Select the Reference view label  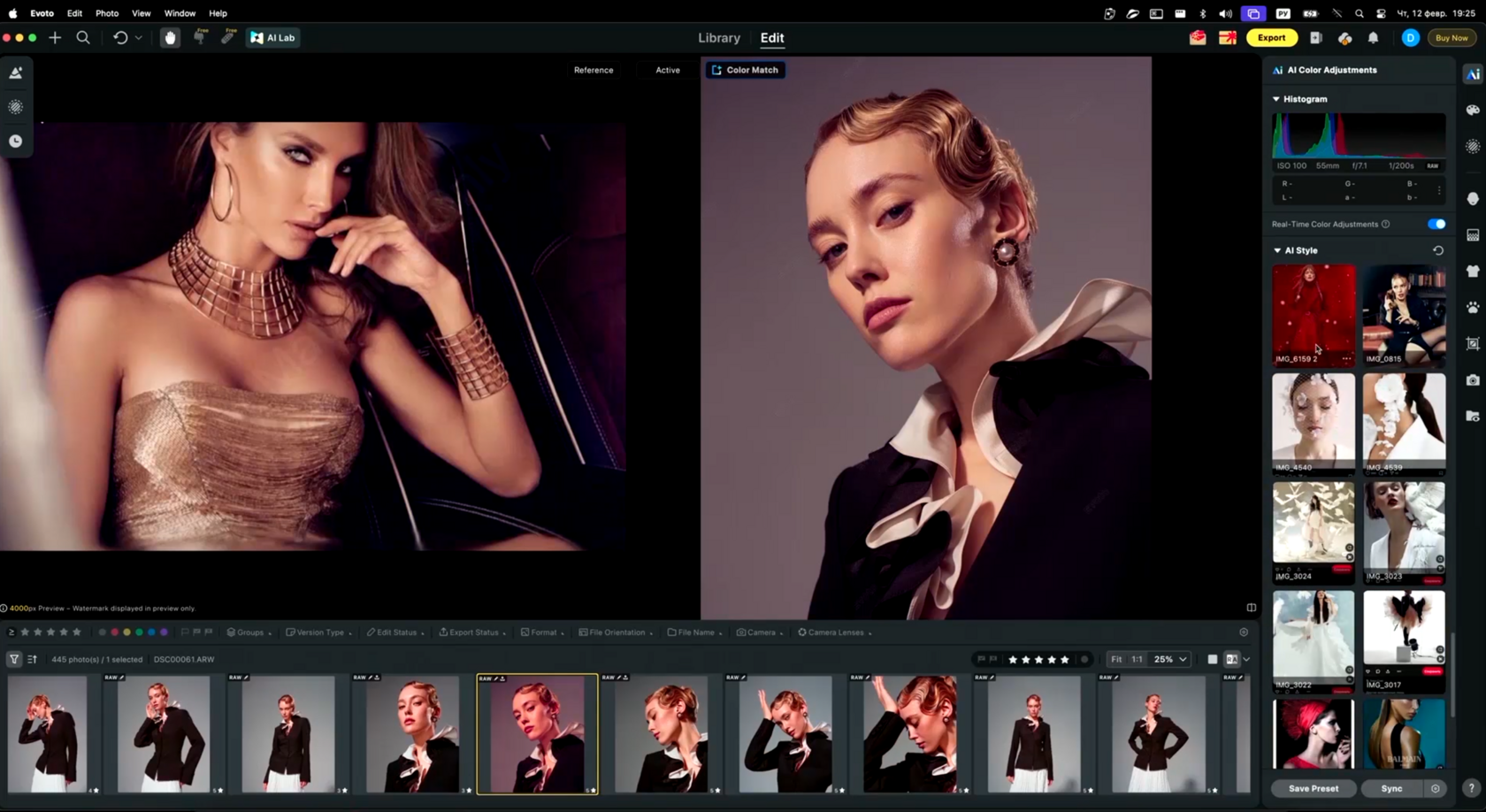pos(594,70)
